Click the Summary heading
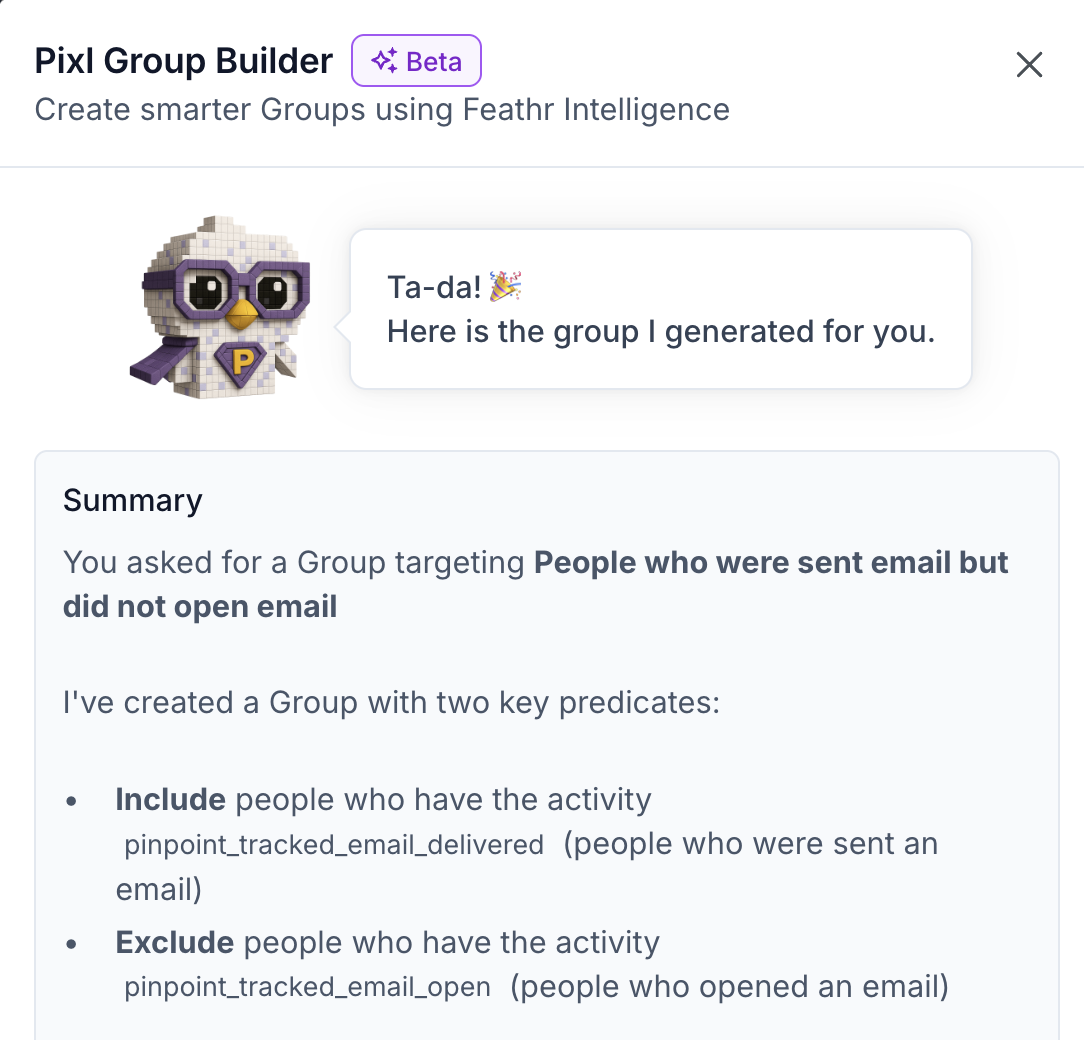 point(132,500)
